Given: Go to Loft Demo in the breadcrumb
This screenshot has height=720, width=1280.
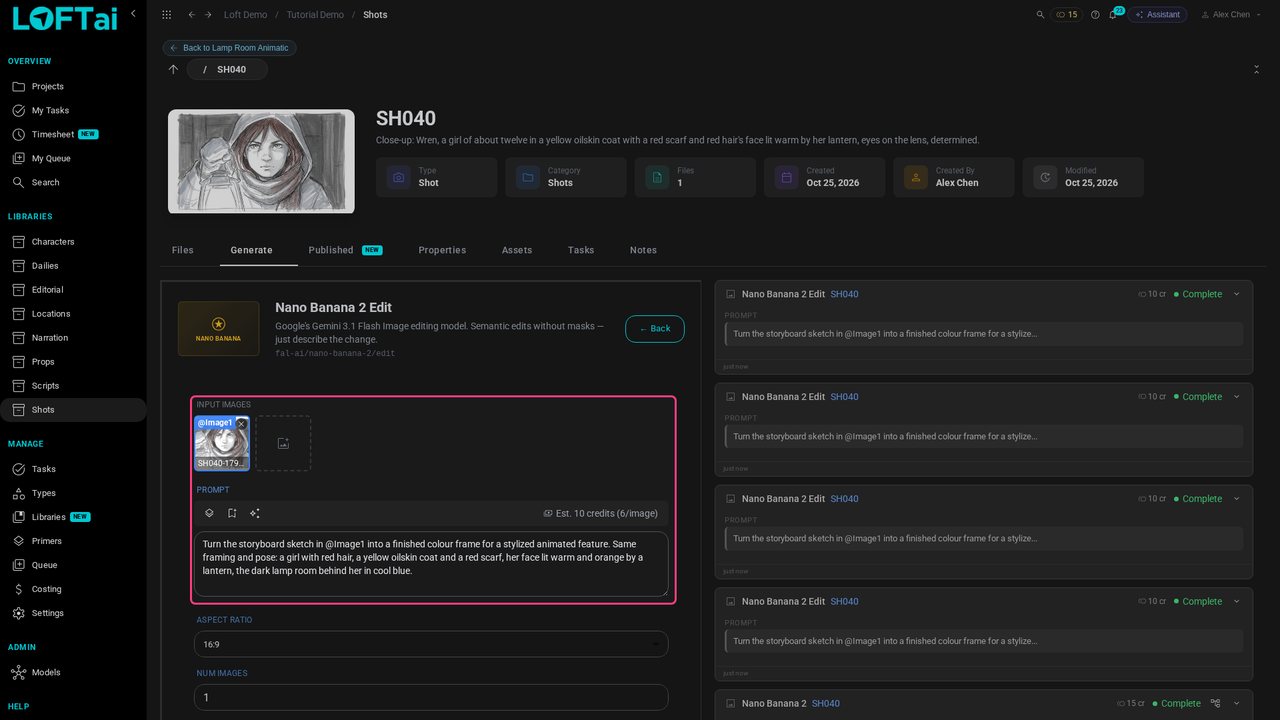Looking at the screenshot, I should coord(245,15).
